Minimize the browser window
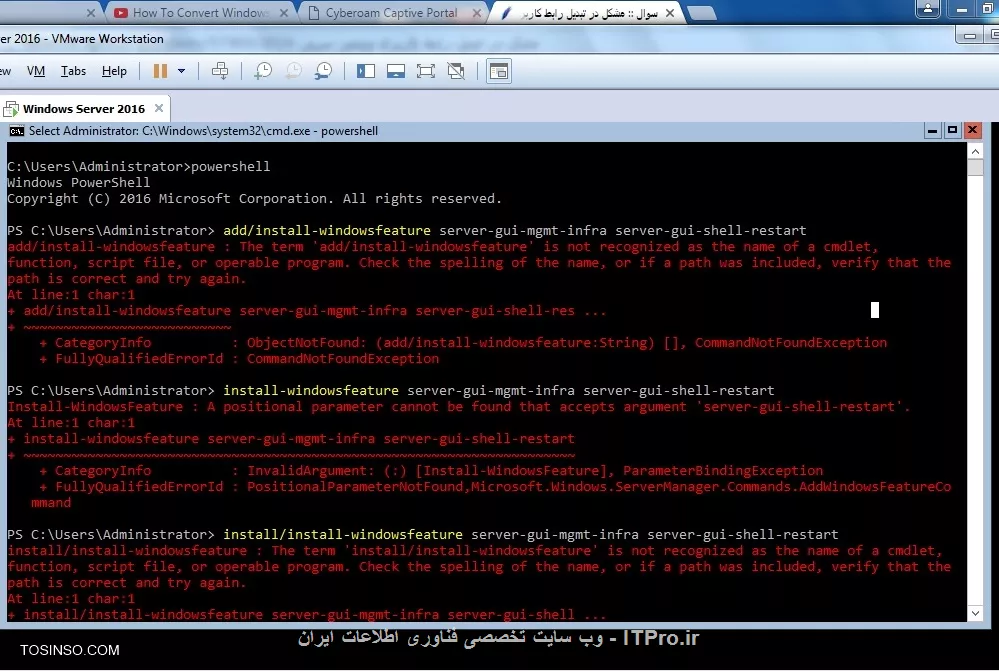Screen dimensions: 999x672 click(962, 8)
